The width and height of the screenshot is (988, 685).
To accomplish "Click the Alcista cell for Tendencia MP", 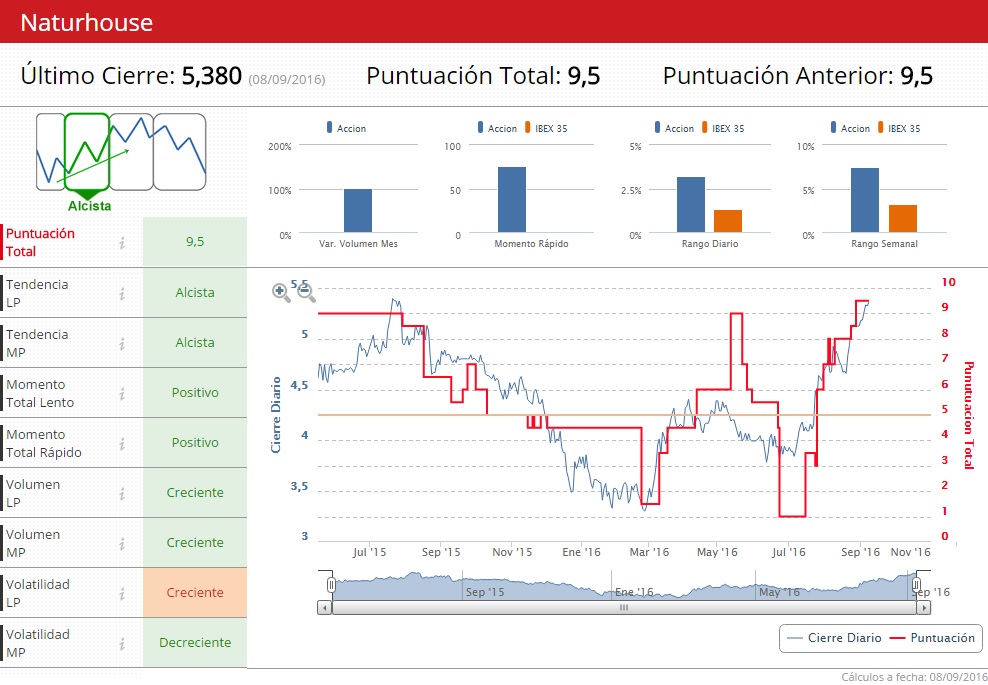I will point(195,343).
